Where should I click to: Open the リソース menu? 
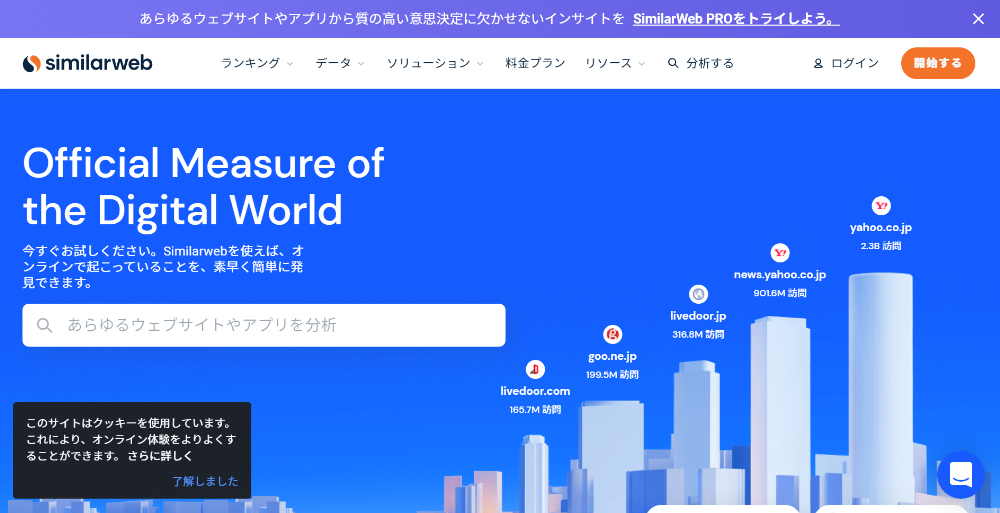click(608, 63)
